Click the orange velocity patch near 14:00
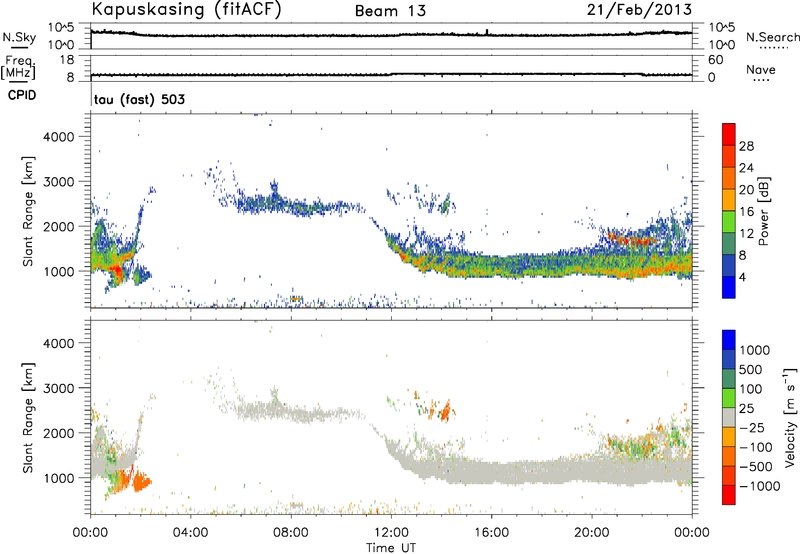The height and width of the screenshot is (554, 800). click(445, 410)
